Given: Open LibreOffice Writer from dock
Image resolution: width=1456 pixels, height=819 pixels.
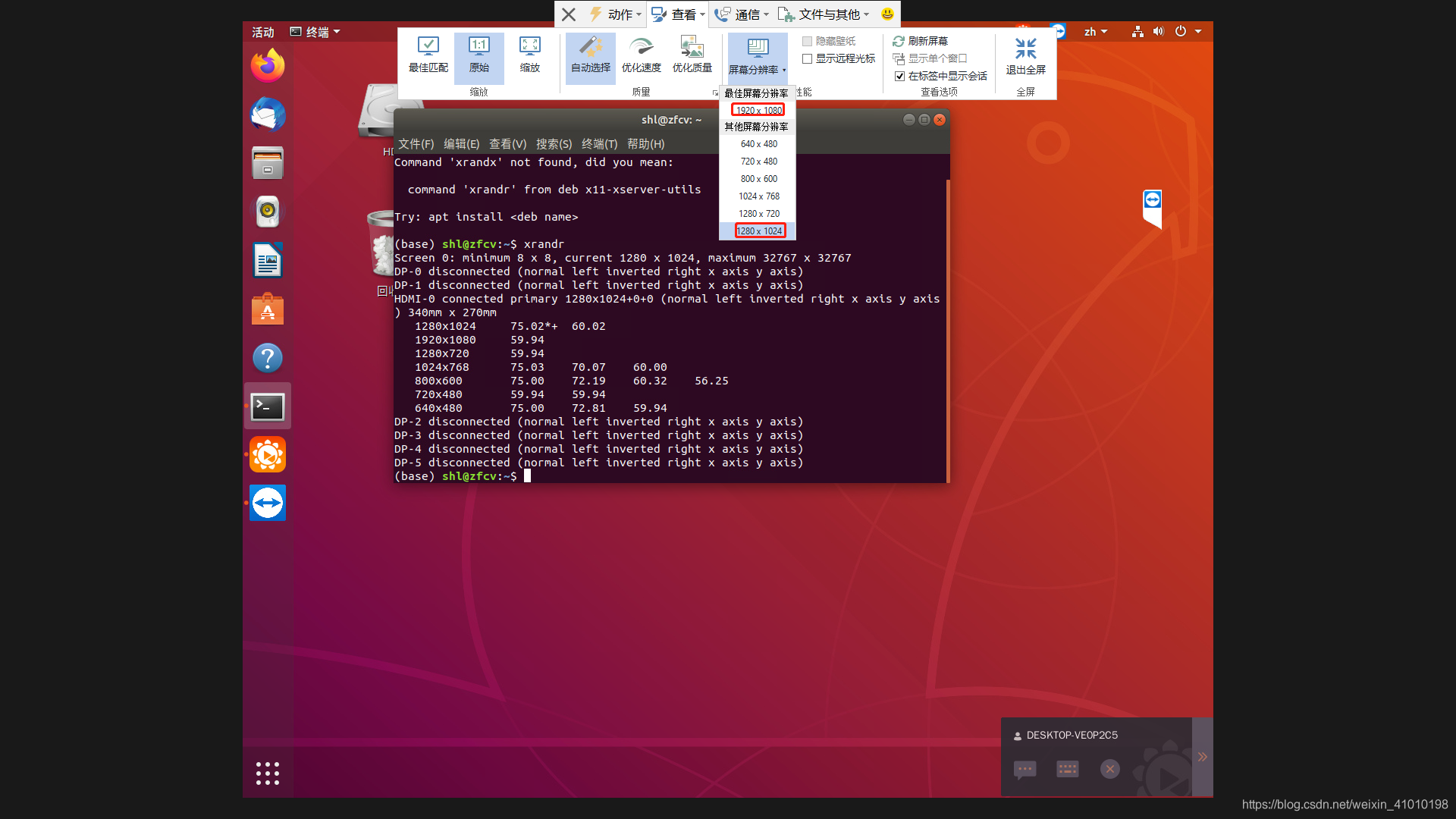Looking at the screenshot, I should point(268,260).
